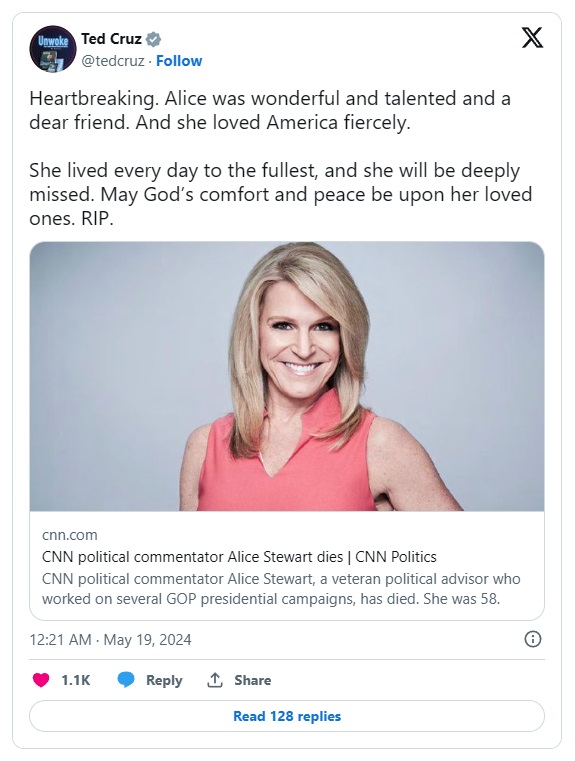The image size is (575, 761).
Task: Open the 12:21 AM May 19, 2024 timestamp
Action: pos(111,640)
